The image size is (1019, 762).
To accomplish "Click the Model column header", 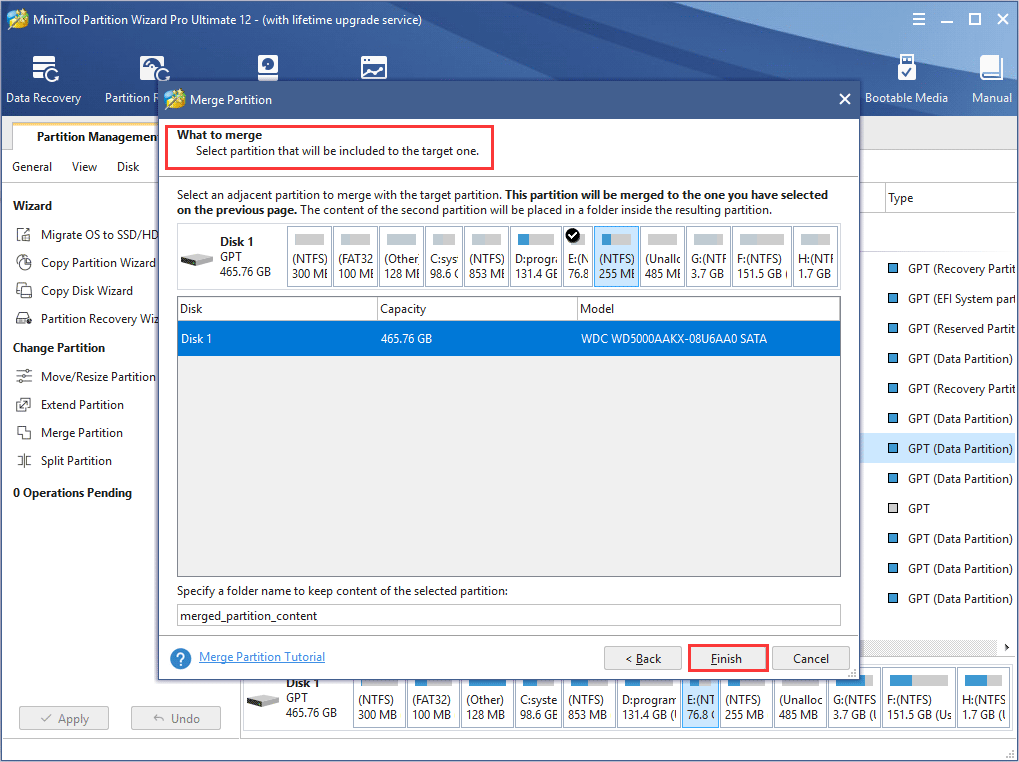I will (x=708, y=309).
